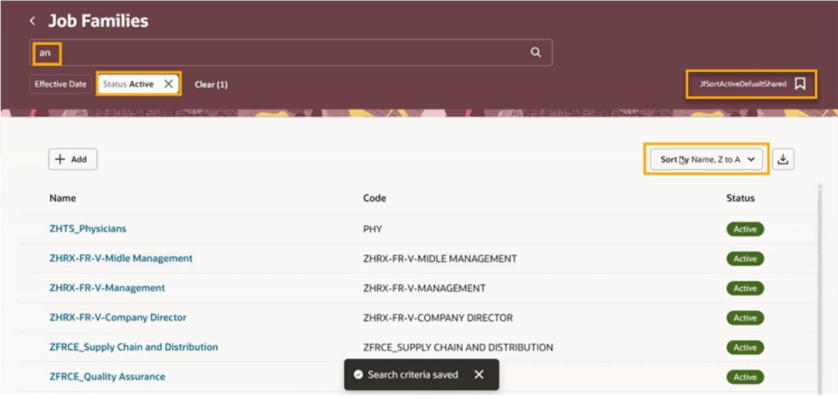Open saved searches bookmark icon

coord(800,84)
